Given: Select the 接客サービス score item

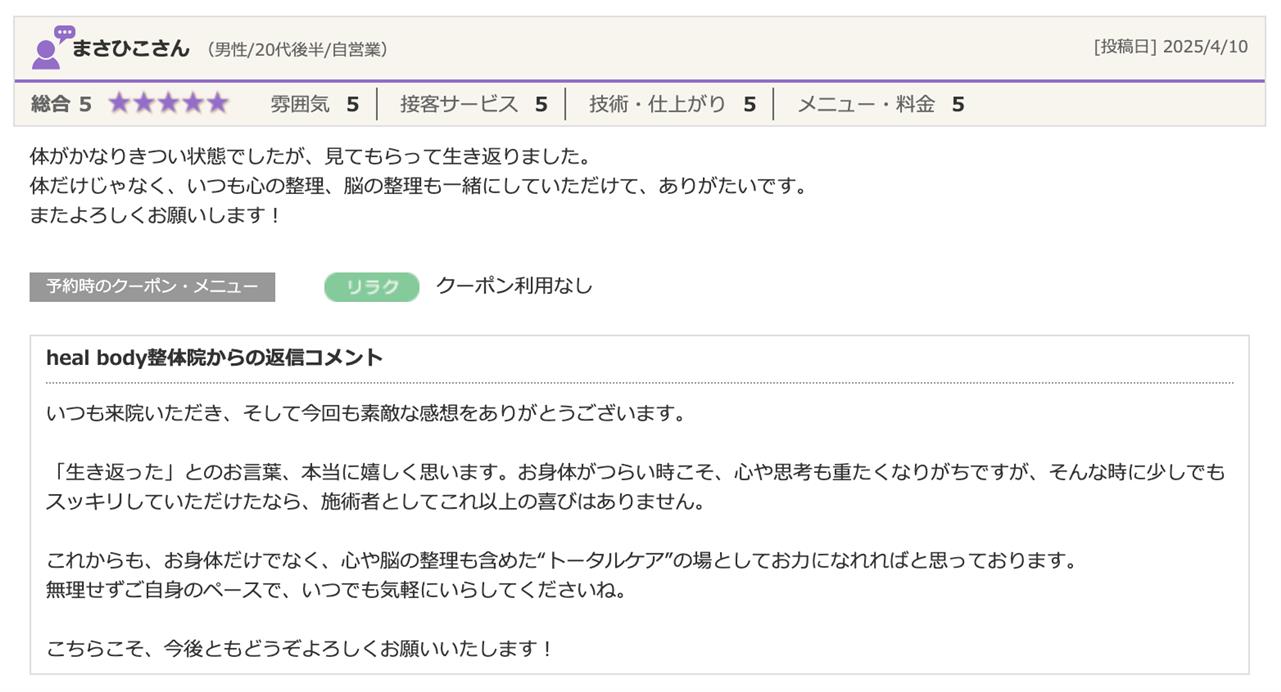Looking at the screenshot, I should point(473,104).
